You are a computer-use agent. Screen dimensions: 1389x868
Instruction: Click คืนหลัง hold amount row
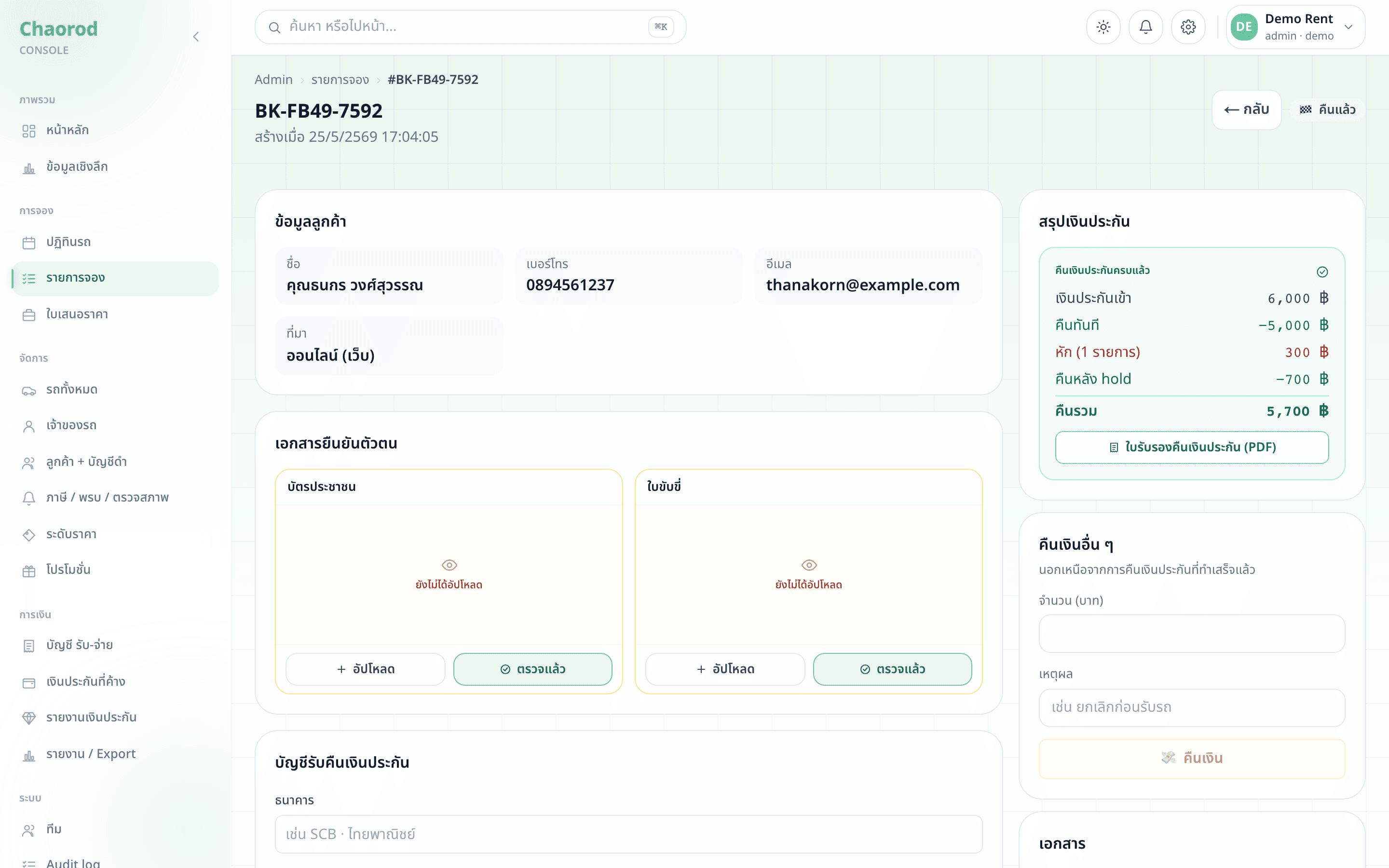pyautogui.click(x=1192, y=379)
